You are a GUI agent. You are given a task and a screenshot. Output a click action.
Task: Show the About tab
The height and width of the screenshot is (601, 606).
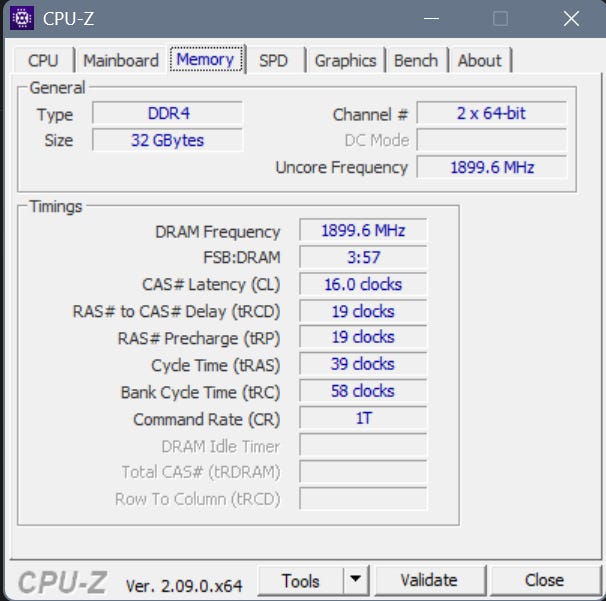[480, 60]
